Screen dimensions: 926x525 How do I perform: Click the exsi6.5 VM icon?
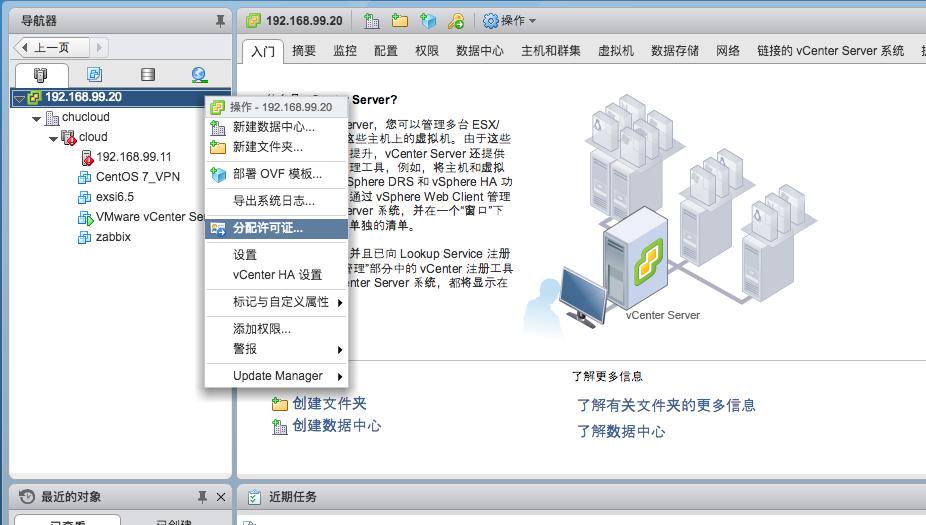tap(84, 198)
